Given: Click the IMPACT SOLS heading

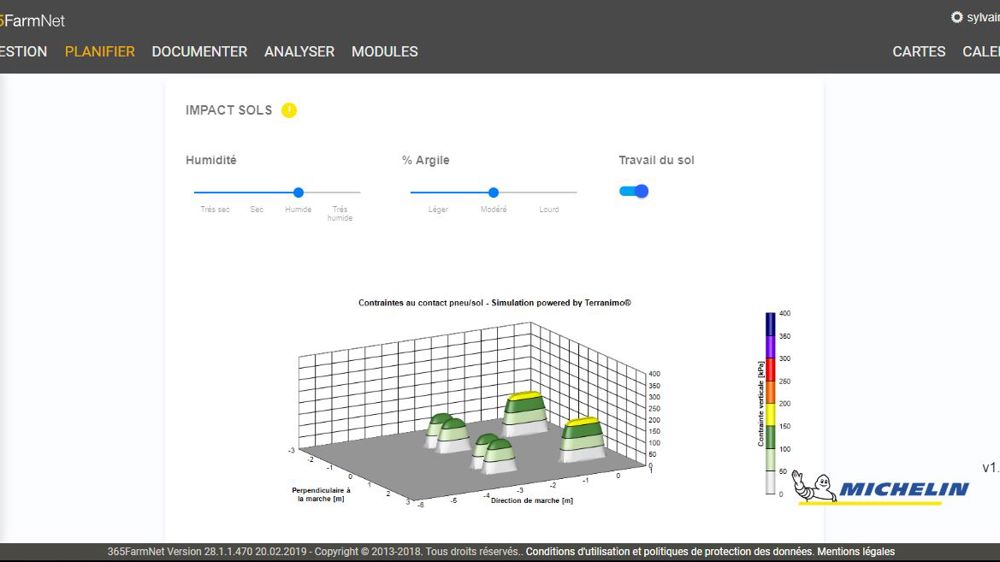Looking at the screenshot, I should pos(229,110).
